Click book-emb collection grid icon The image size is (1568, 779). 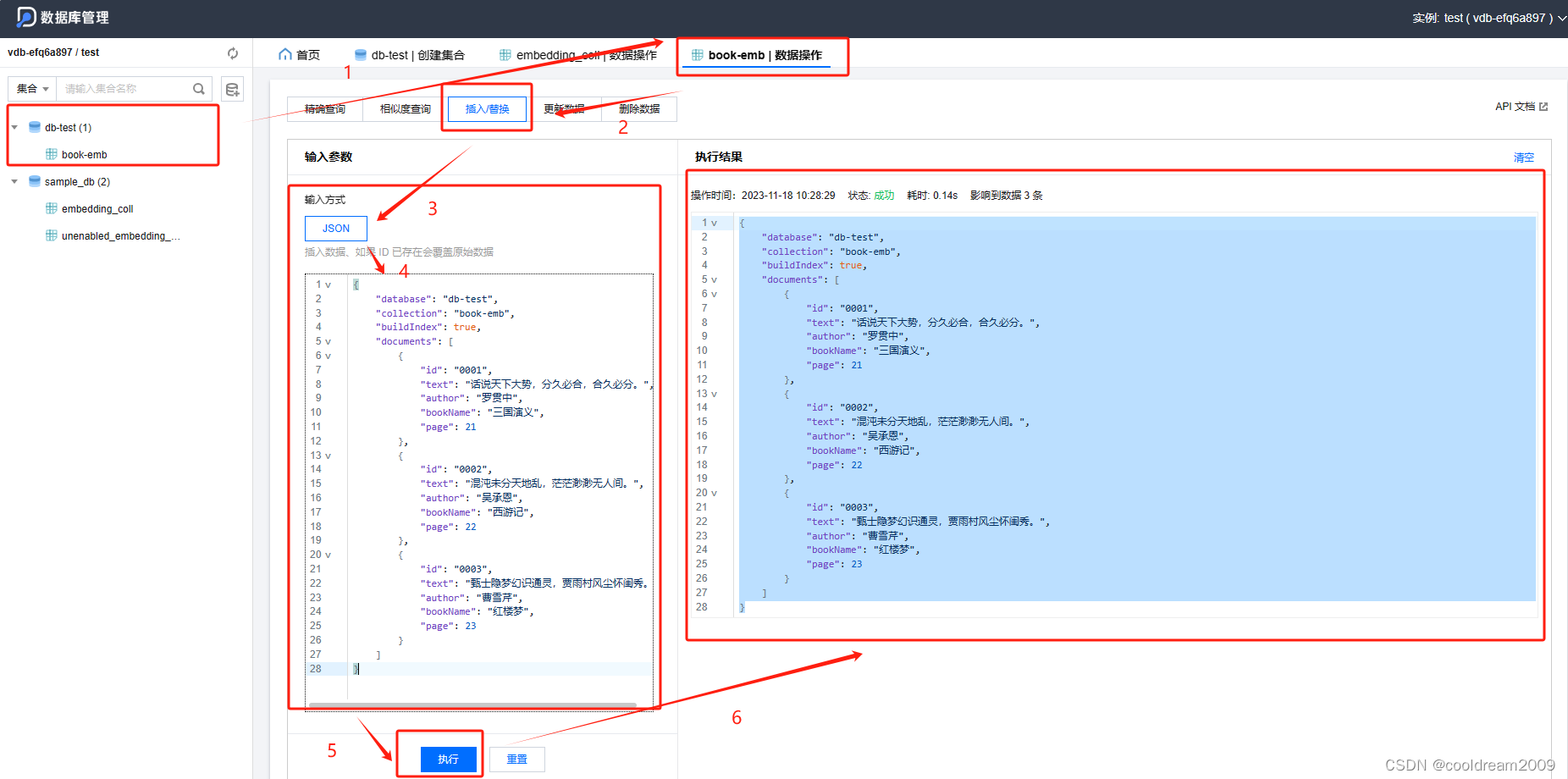52,154
